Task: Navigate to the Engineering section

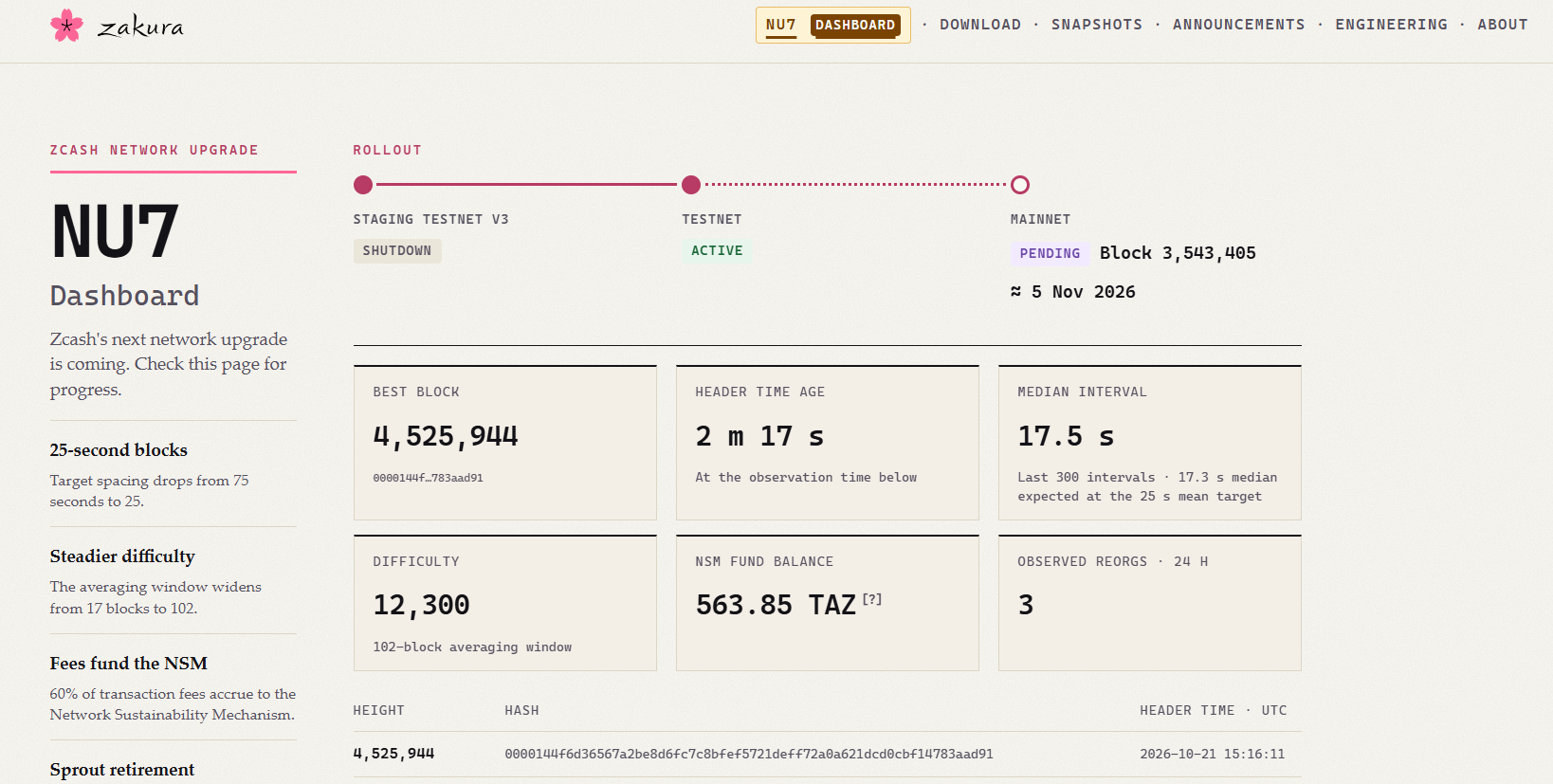Action: click(x=1391, y=25)
